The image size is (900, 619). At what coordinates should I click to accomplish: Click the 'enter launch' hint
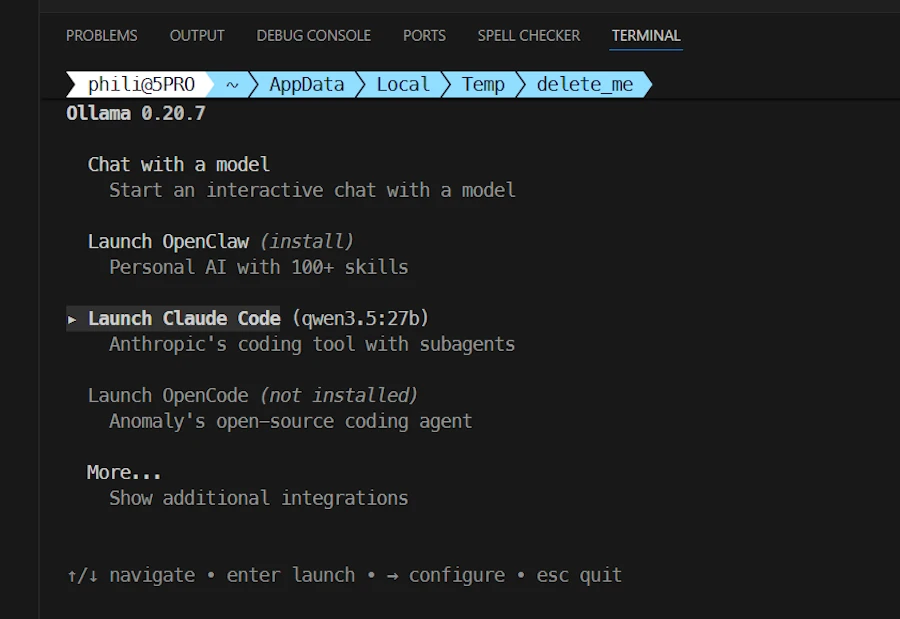coord(290,575)
